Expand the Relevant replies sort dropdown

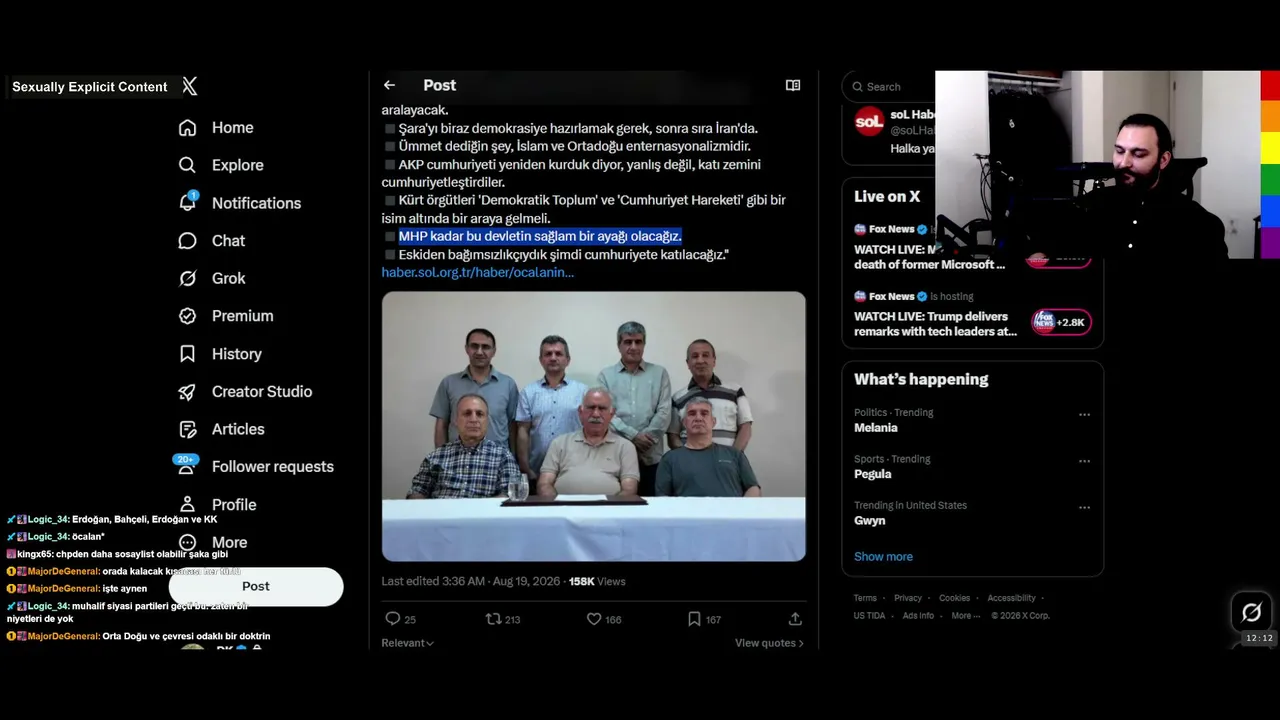[408, 643]
